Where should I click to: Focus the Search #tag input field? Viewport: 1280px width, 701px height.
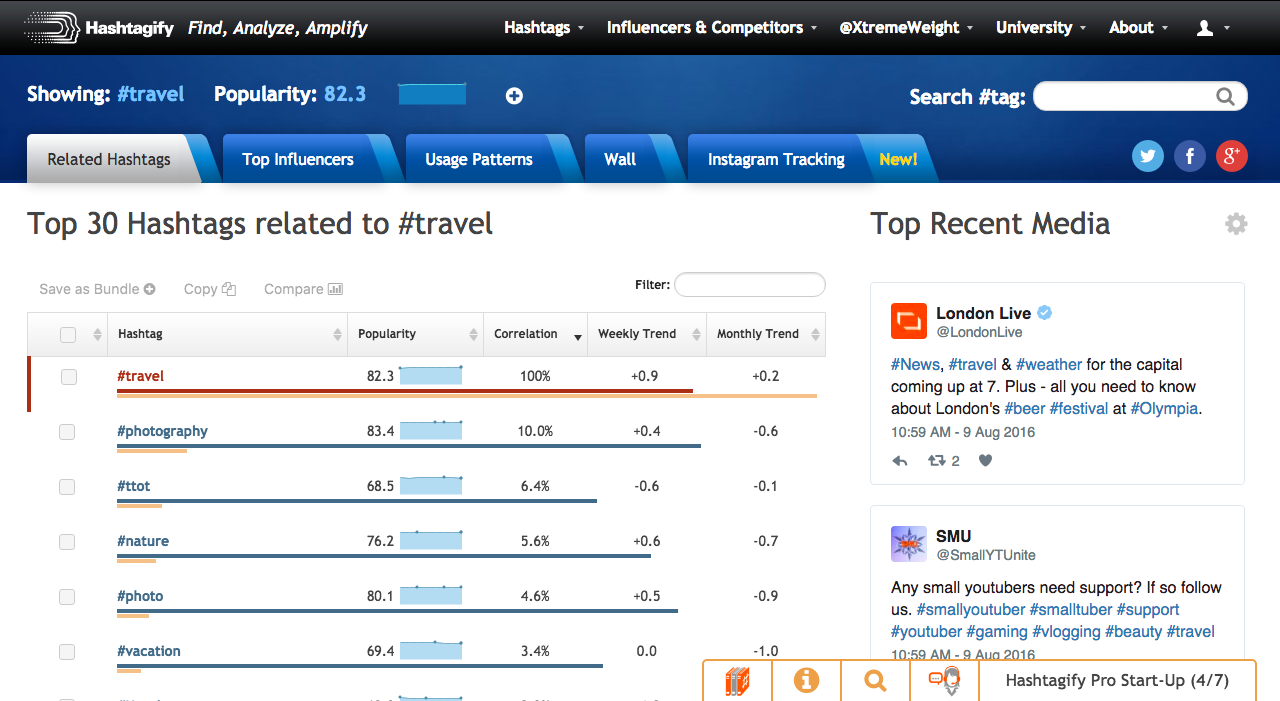[x=1140, y=96]
